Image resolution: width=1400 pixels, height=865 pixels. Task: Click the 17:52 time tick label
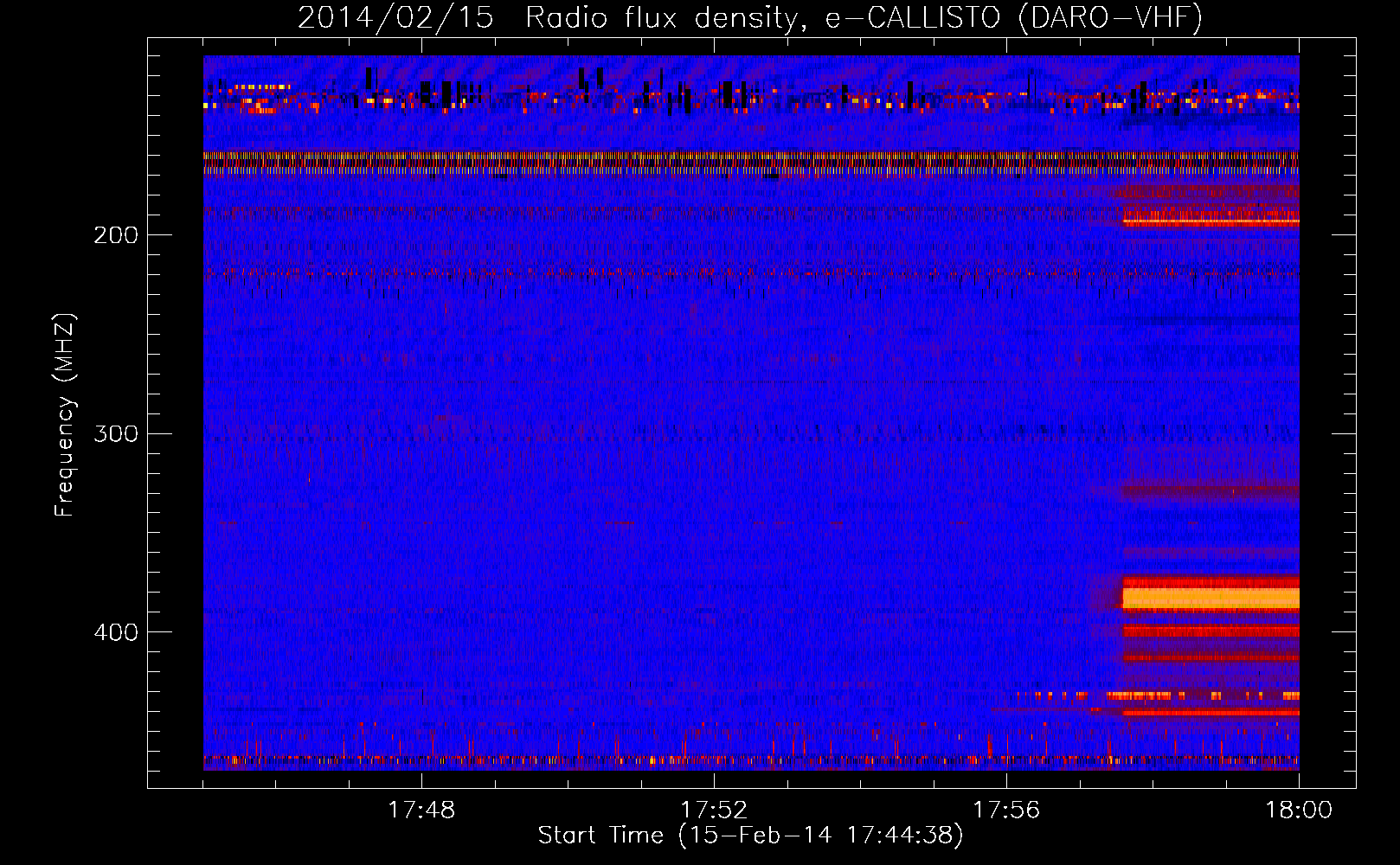coord(714,811)
